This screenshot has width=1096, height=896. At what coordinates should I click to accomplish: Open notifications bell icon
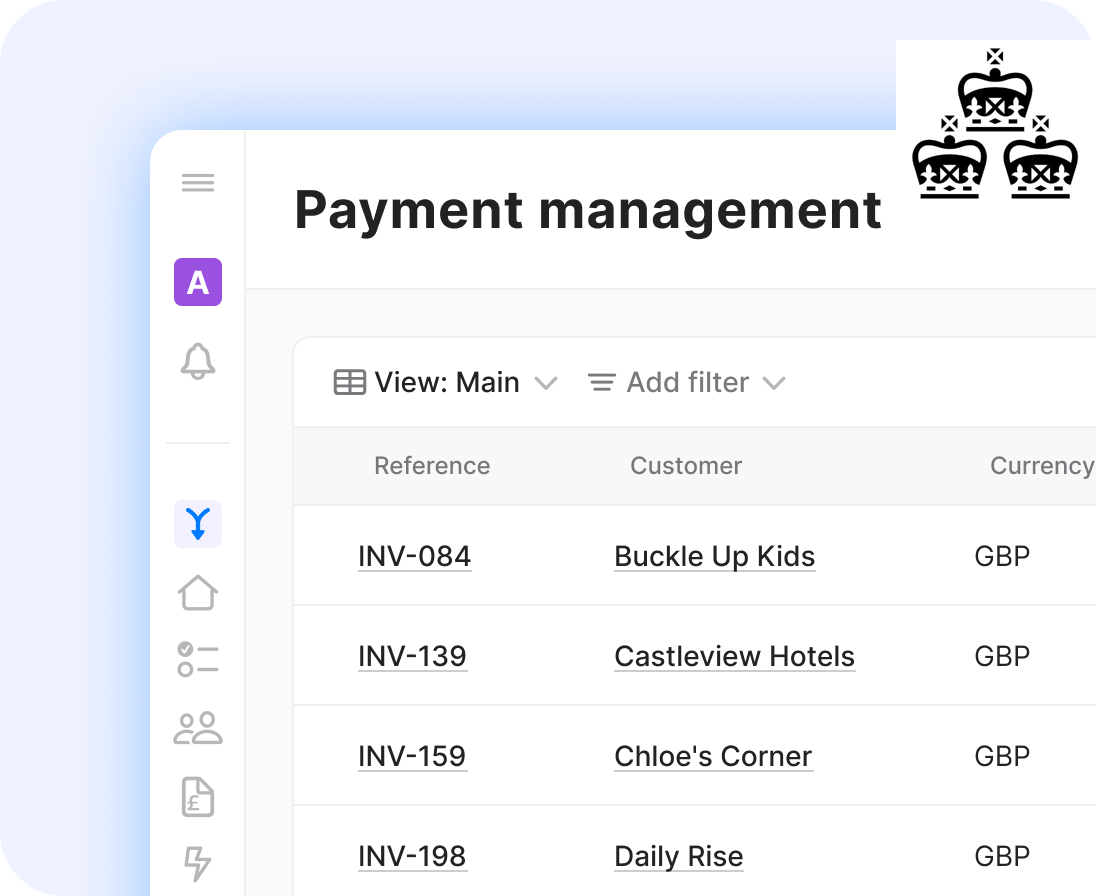click(198, 361)
